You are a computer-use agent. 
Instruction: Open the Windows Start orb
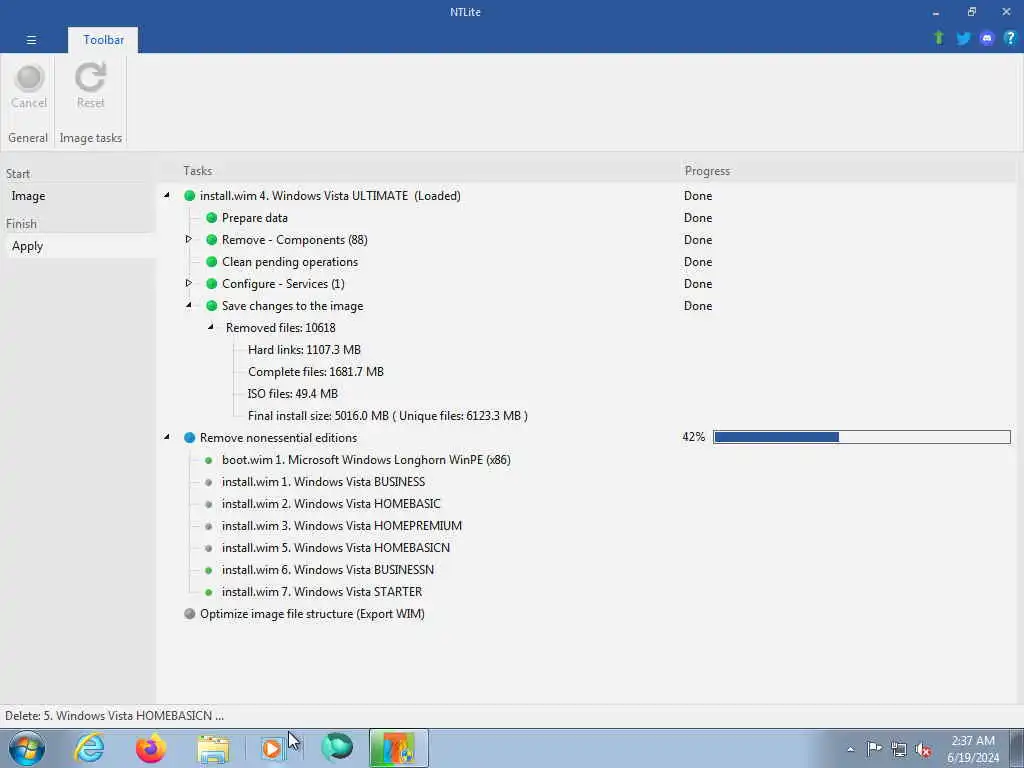(x=27, y=748)
